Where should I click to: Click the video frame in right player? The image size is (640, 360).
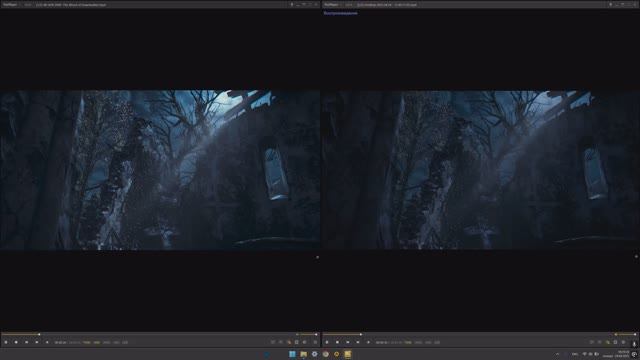coord(481,170)
